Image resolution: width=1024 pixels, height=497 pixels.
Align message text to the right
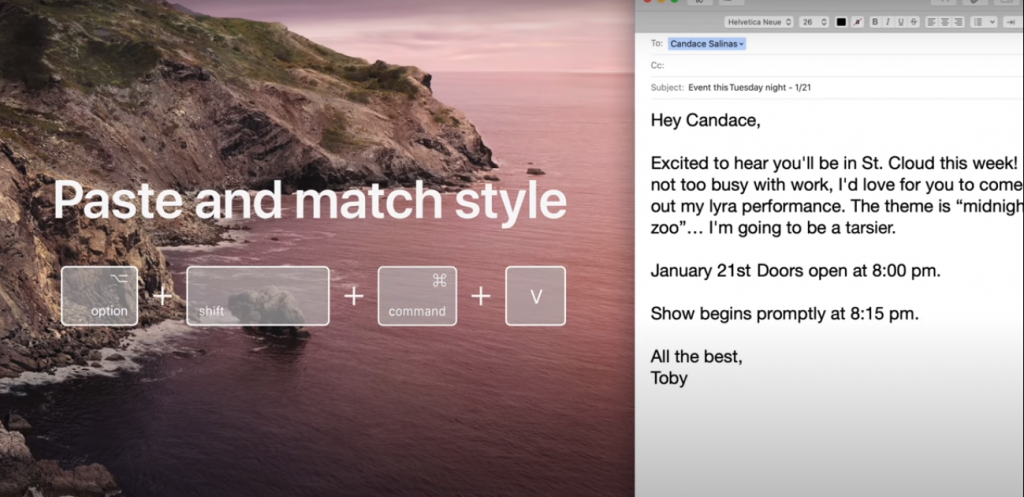pyautogui.click(x=958, y=22)
